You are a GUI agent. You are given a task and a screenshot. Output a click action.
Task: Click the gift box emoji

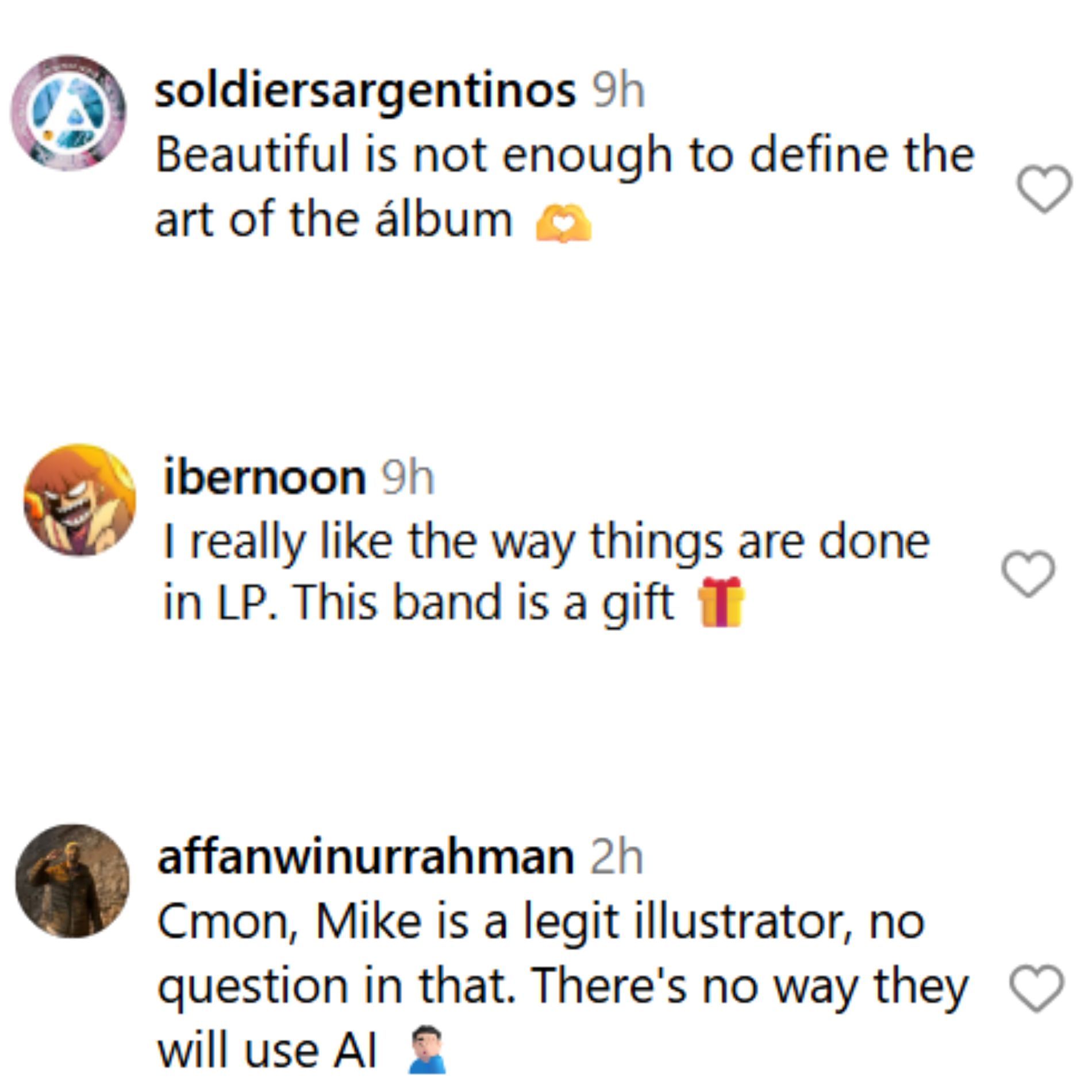(720, 602)
